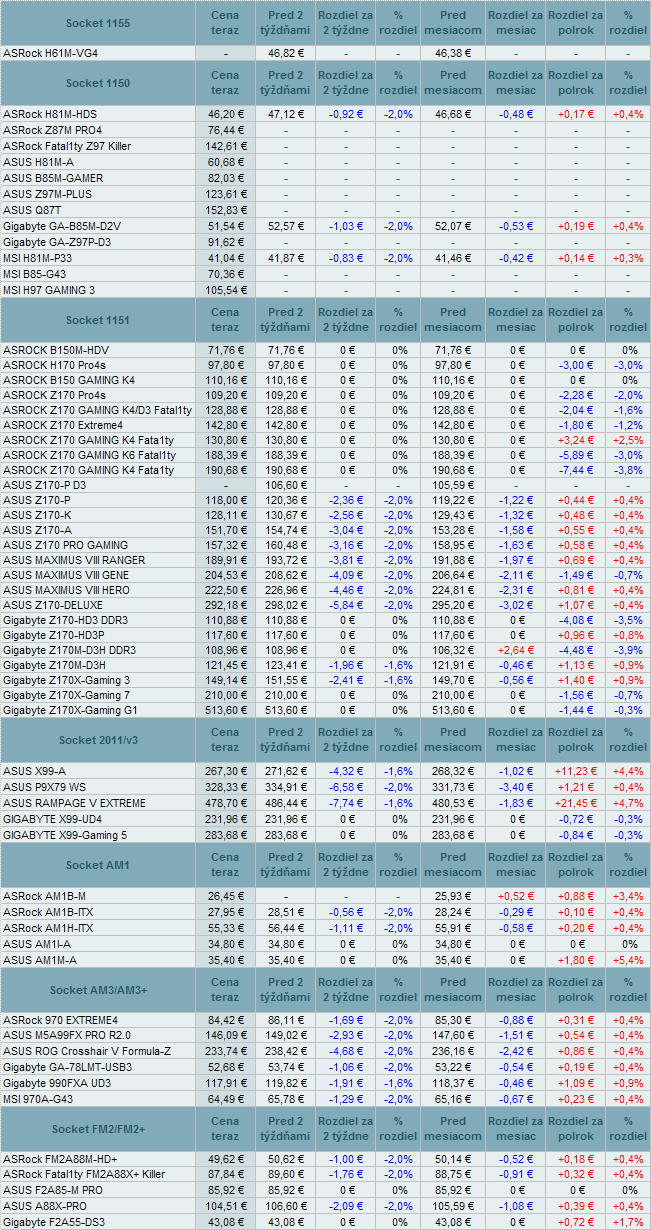Click the Socket AM3/AM3+ section header

[x=97, y=990]
